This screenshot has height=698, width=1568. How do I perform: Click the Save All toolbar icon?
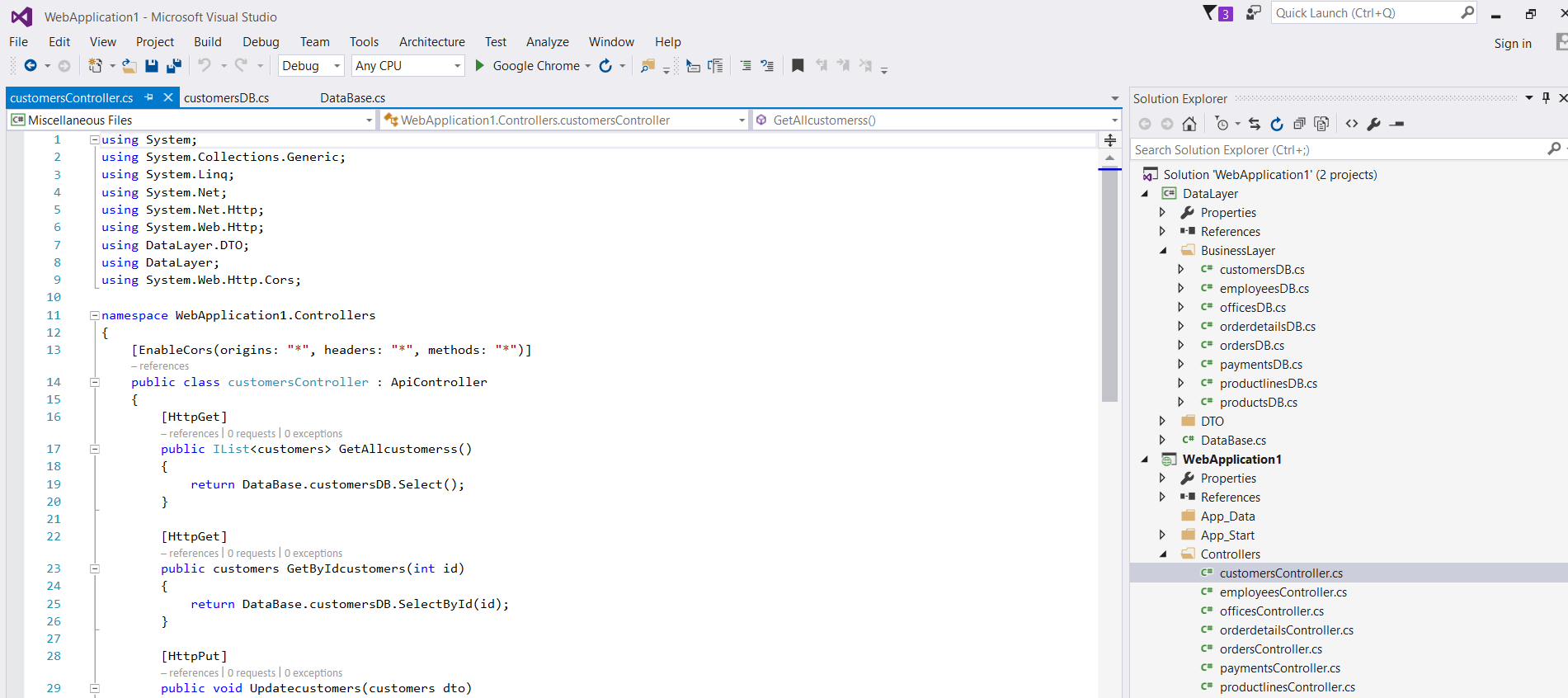click(174, 66)
